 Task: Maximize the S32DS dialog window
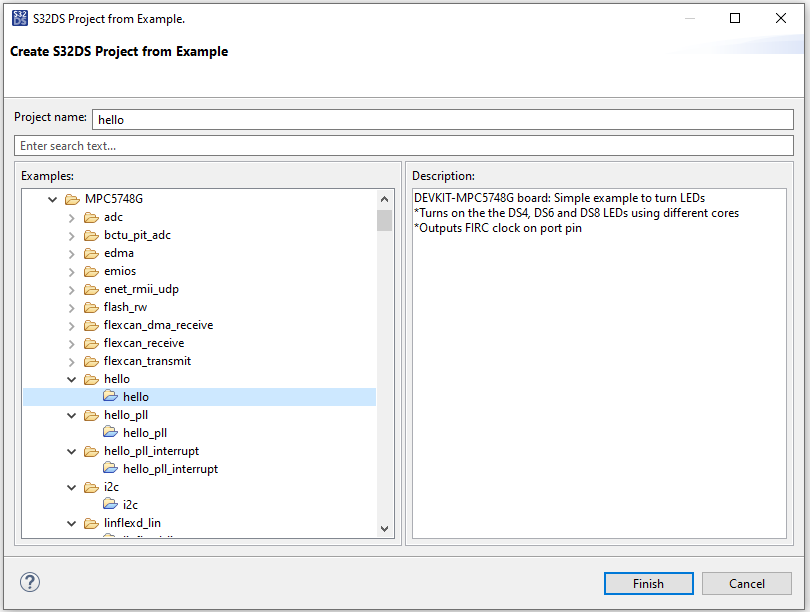click(x=735, y=18)
